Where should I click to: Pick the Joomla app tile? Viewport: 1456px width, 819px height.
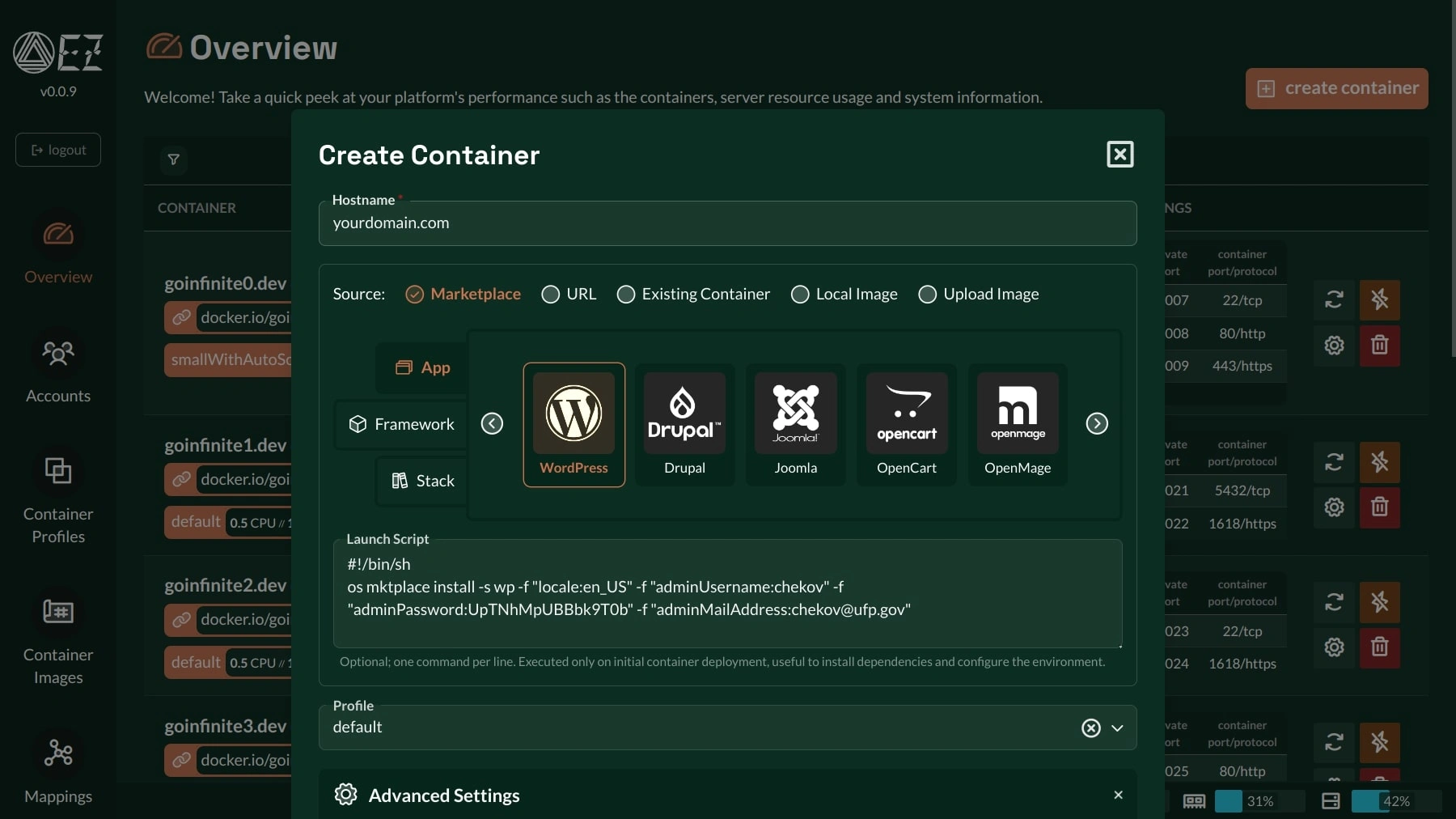point(795,424)
